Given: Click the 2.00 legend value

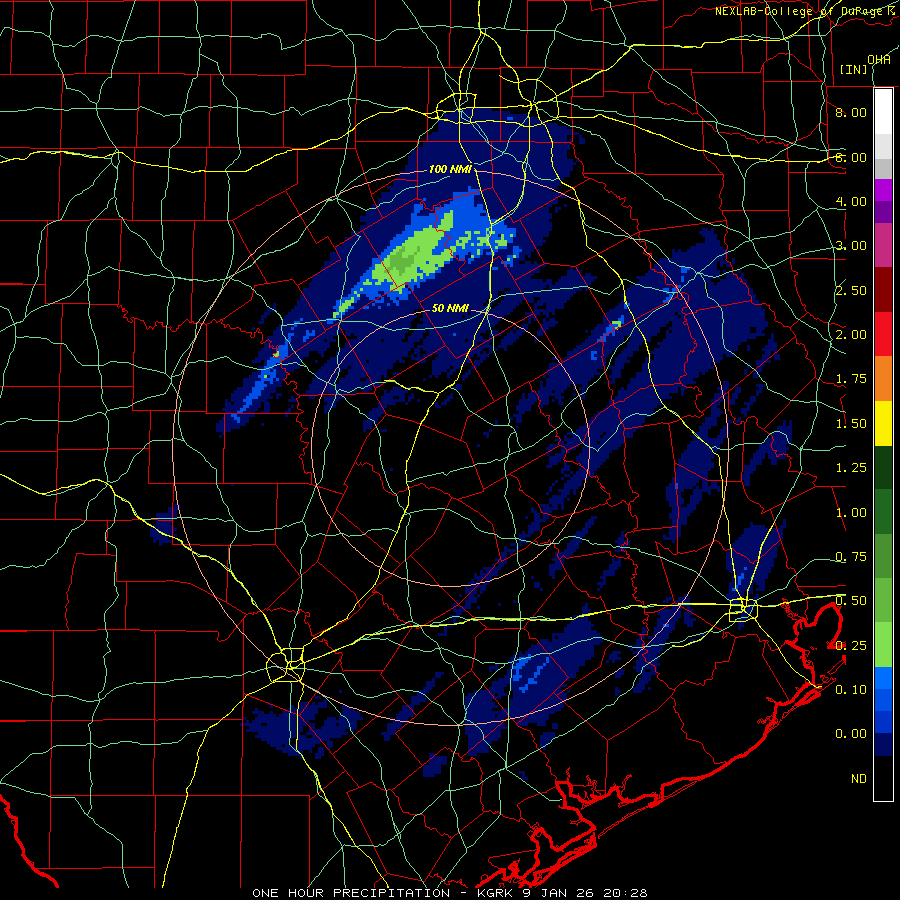Looking at the screenshot, I should (851, 335).
